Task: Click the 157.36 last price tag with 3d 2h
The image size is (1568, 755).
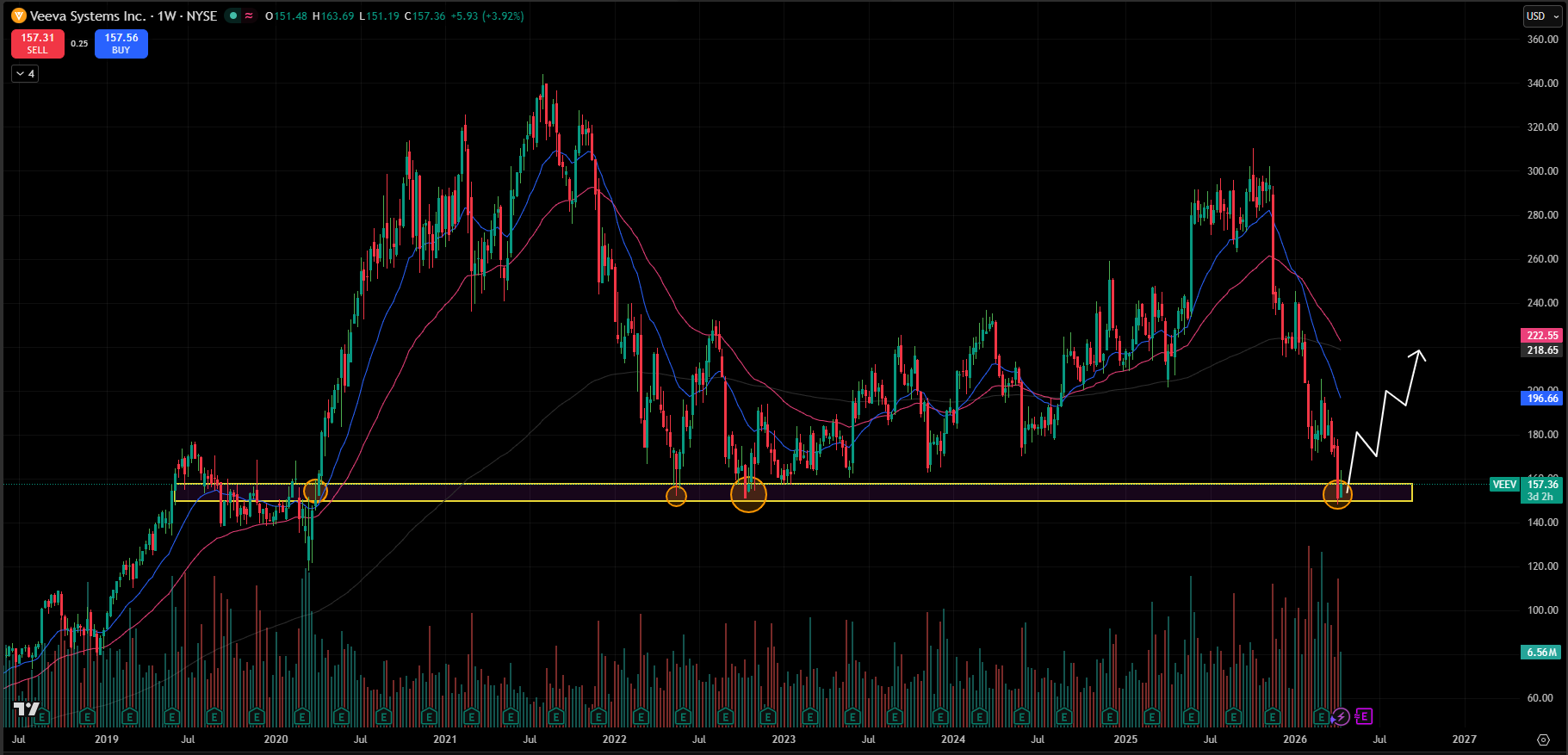Action: pos(1542,491)
